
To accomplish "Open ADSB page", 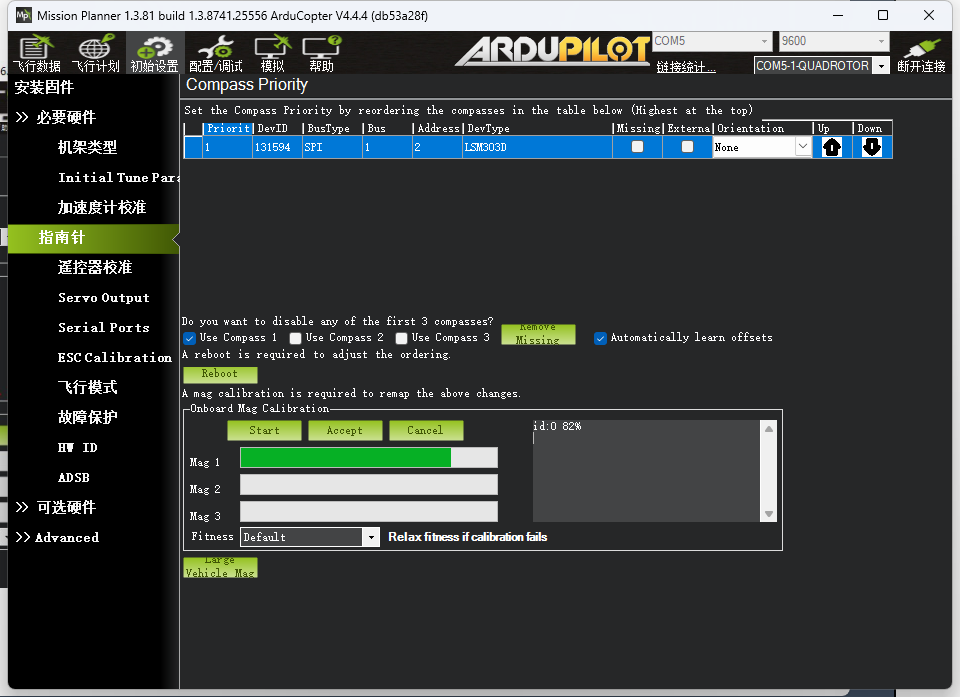I will pyautogui.click(x=73, y=478).
